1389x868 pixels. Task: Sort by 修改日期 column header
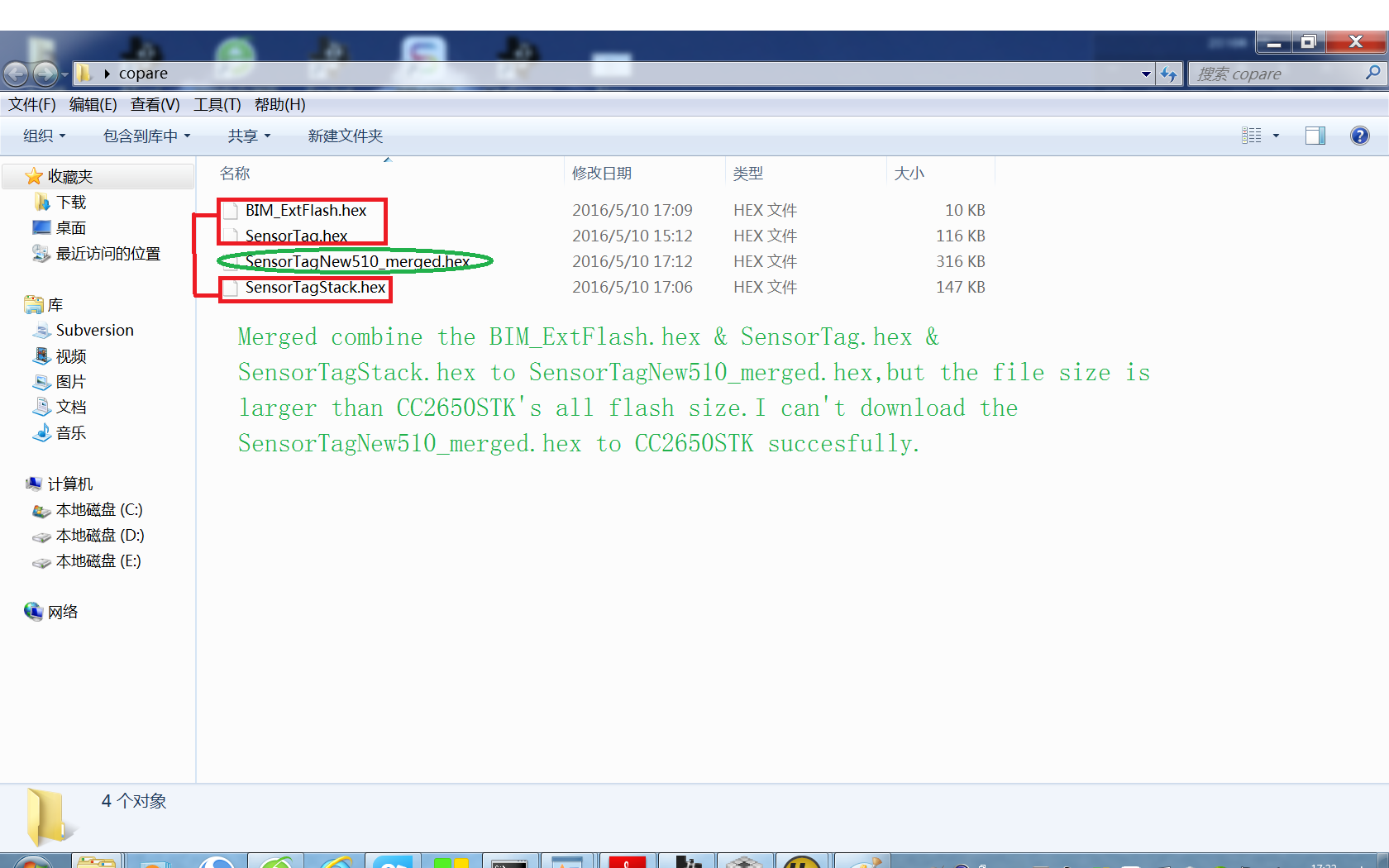(602, 173)
